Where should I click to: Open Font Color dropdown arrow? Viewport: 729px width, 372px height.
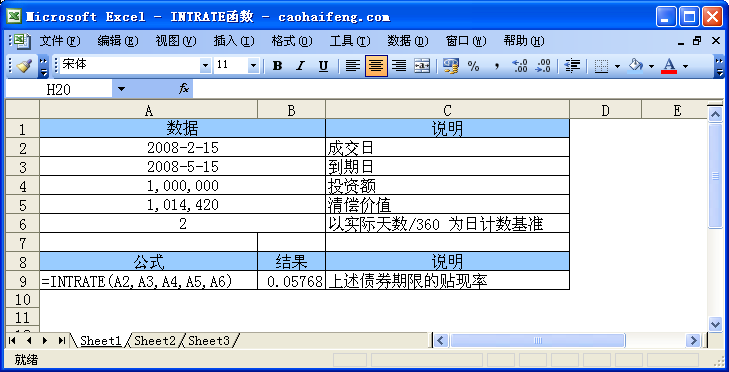(x=685, y=66)
